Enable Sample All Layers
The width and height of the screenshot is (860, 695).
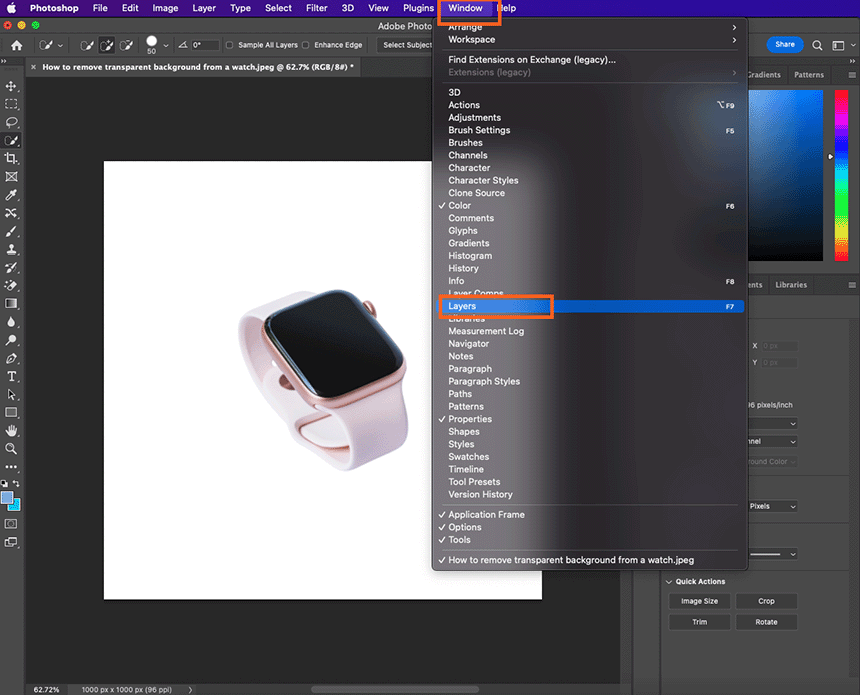tap(228, 45)
